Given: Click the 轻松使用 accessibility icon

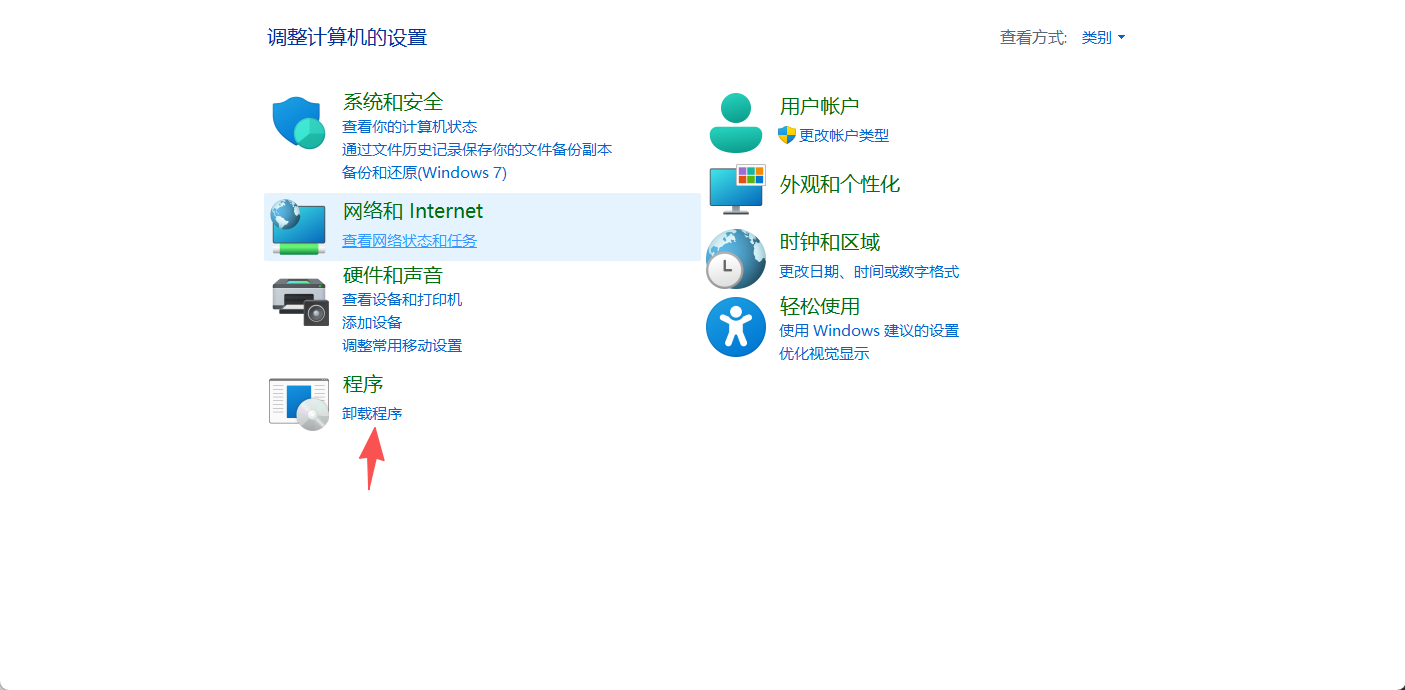Looking at the screenshot, I should point(736,327).
